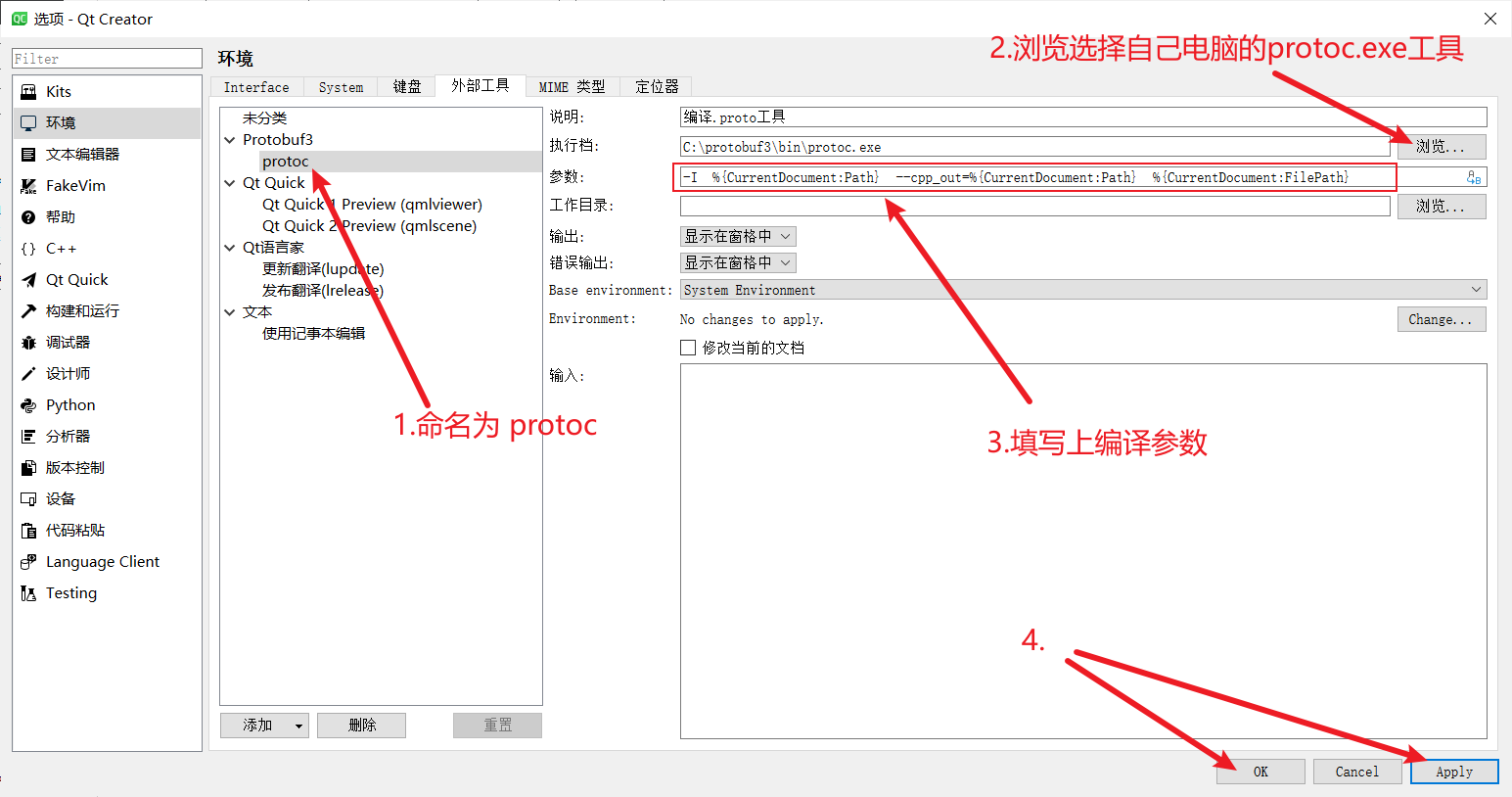Click the Apply button
Viewport: 1512px width, 797px height.
coord(1454,772)
